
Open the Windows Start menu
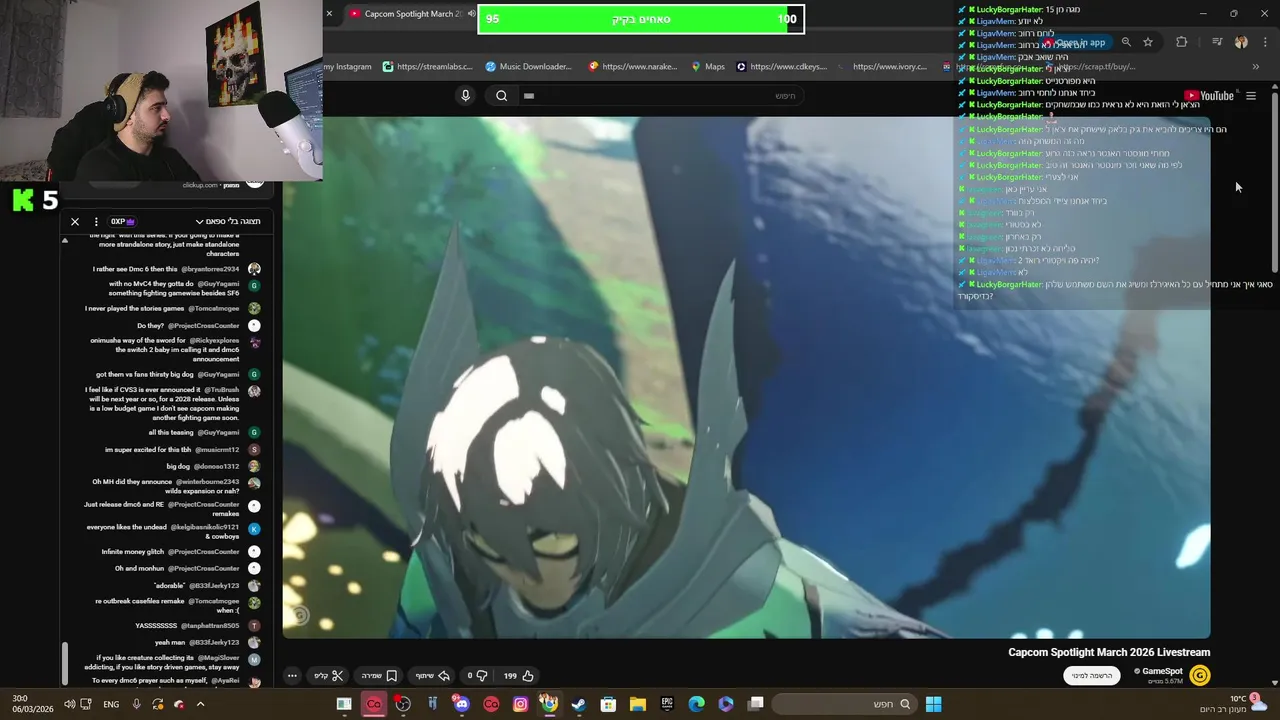click(933, 704)
